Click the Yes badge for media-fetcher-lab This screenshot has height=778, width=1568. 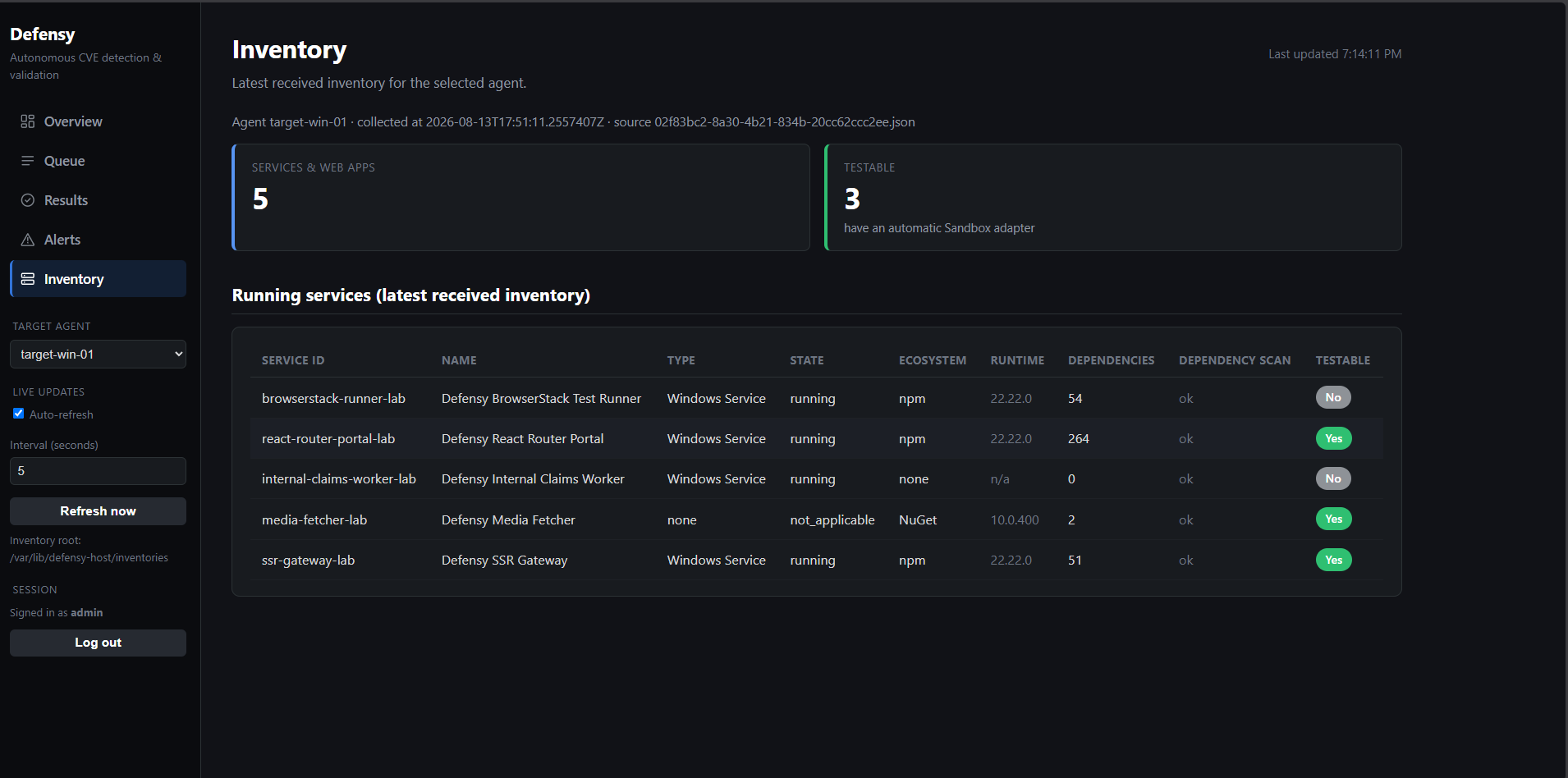click(1334, 519)
